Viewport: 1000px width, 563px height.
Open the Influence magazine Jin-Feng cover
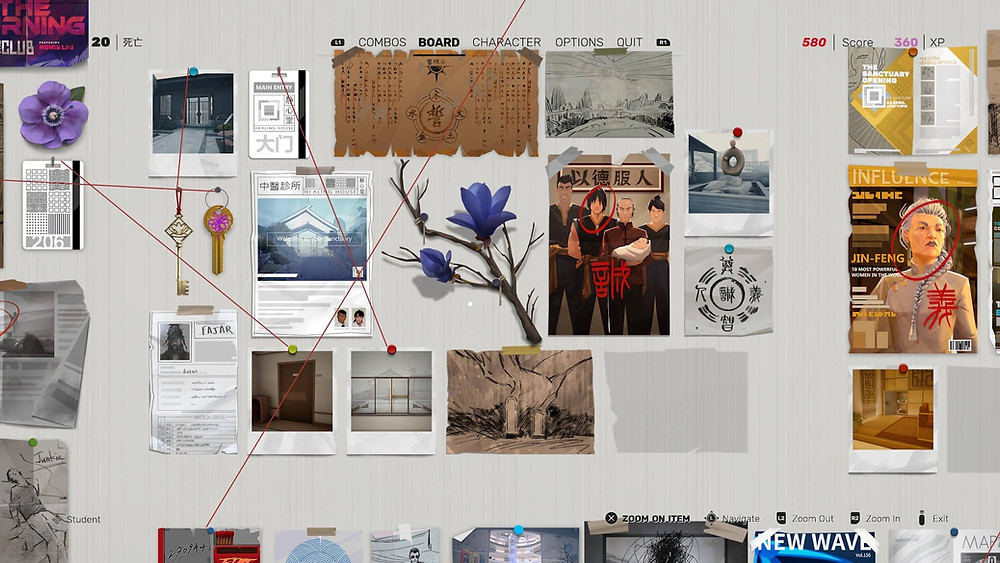coord(913,259)
